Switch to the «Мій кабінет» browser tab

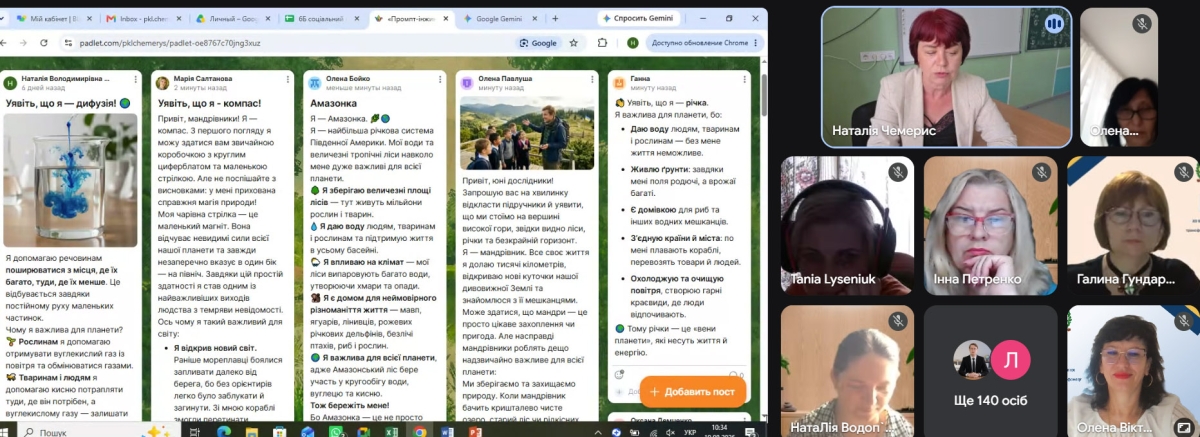pyautogui.click(x=52, y=18)
